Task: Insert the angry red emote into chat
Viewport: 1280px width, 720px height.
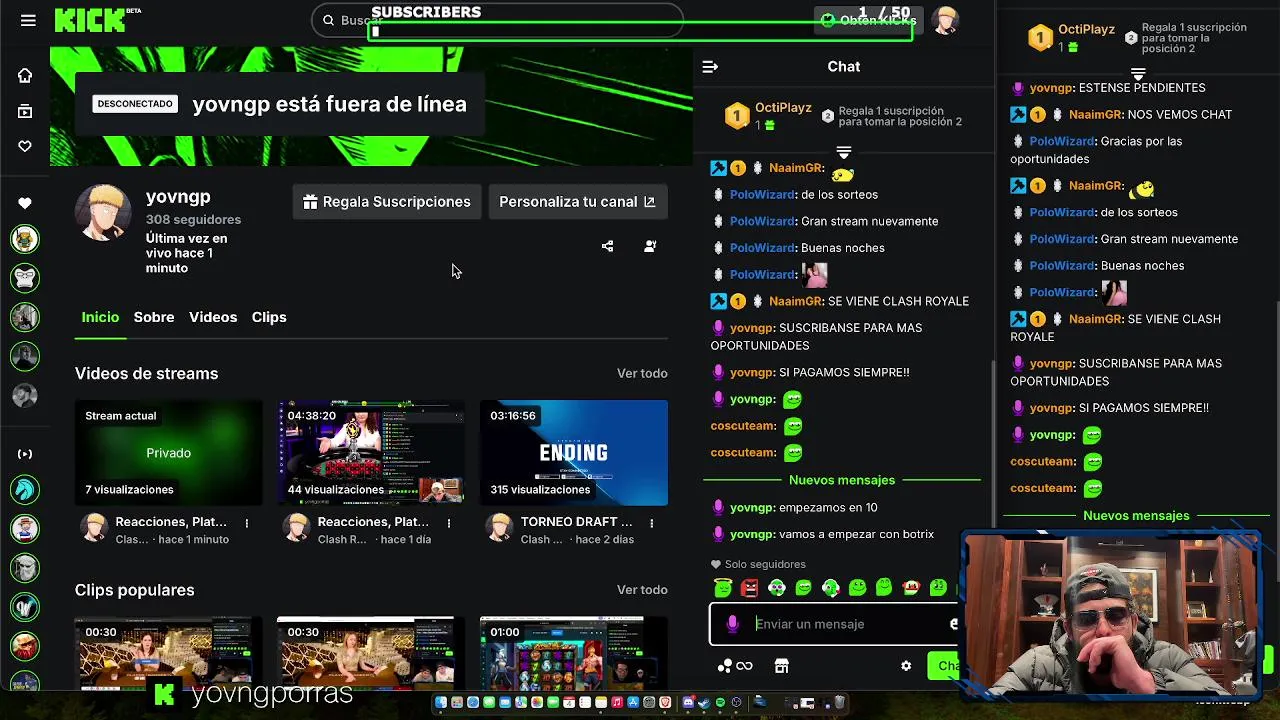Action: coord(749,588)
